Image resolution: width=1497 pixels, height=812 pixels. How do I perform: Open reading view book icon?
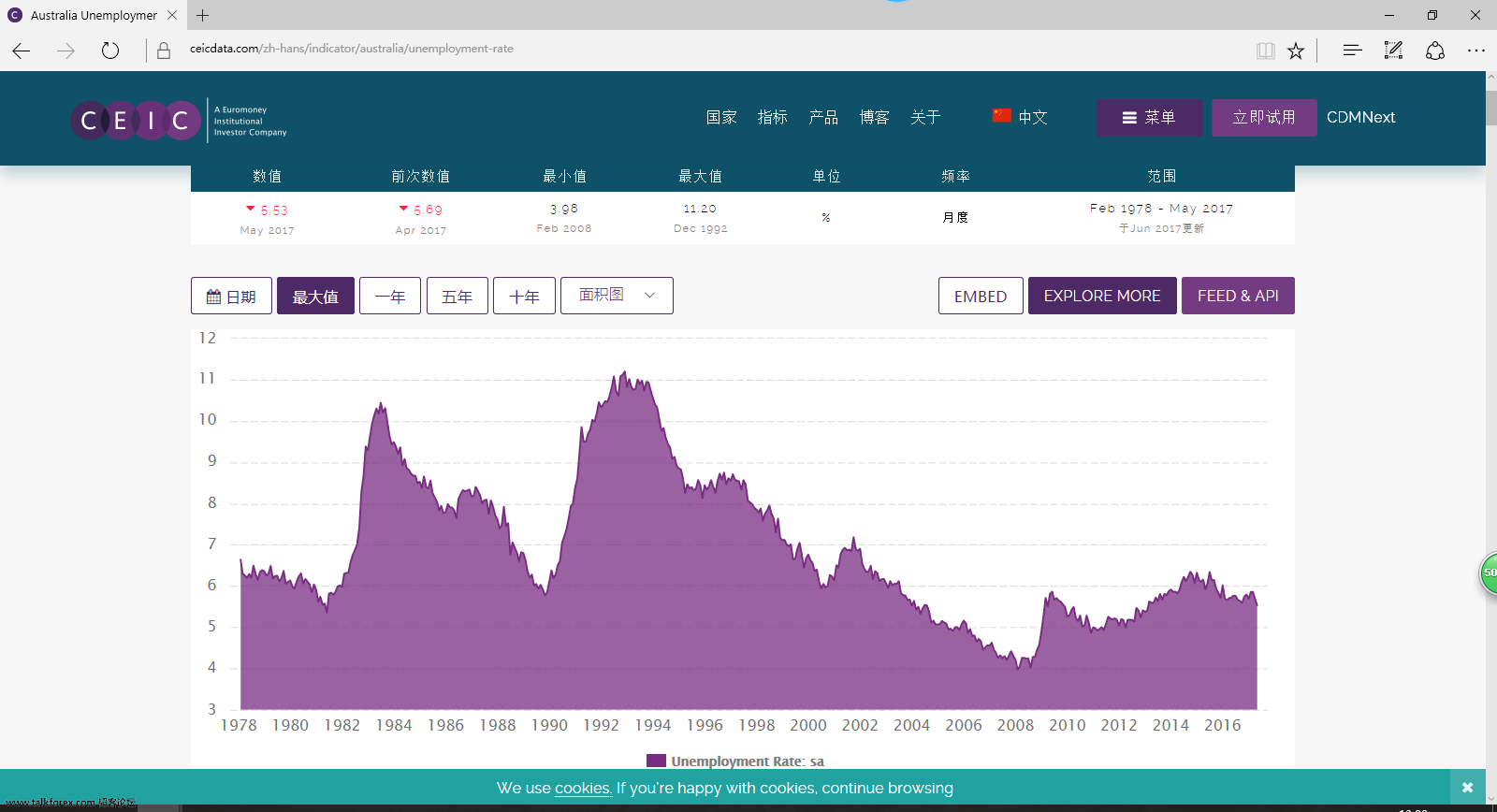(x=1266, y=51)
